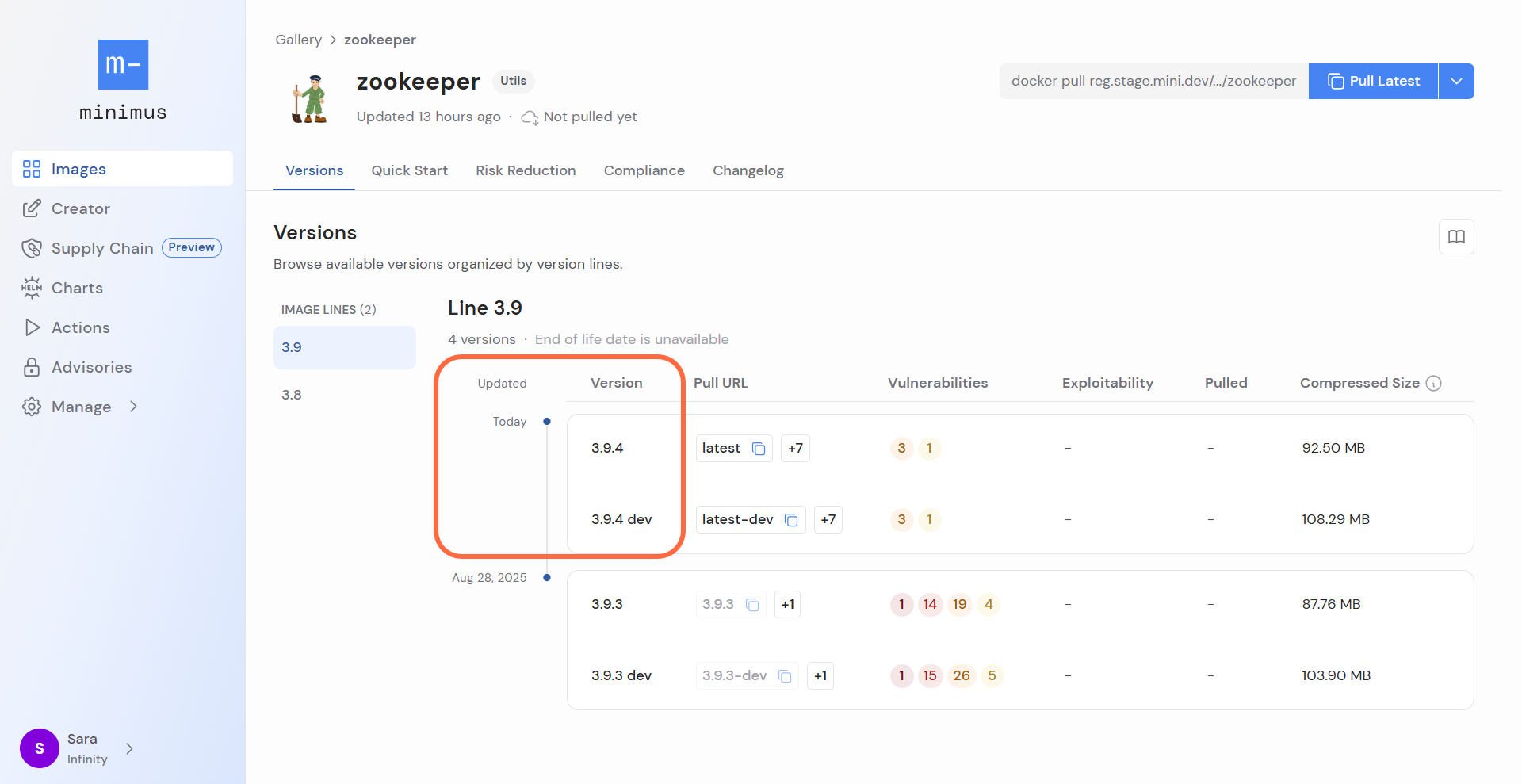Click the zookeeper mascot image

309,99
